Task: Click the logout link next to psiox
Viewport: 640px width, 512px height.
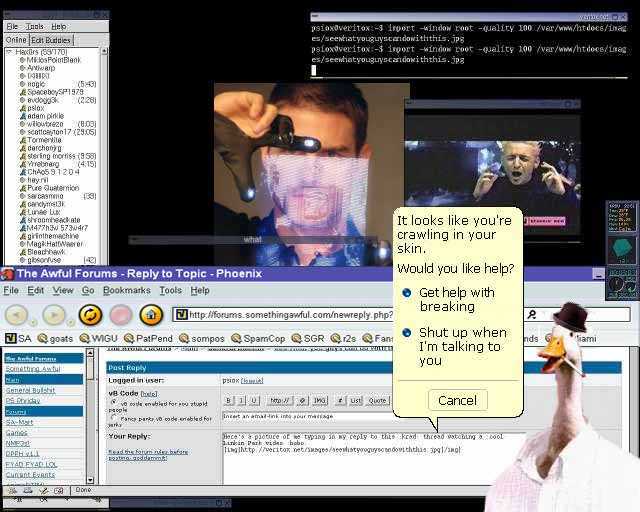Action: coord(252,381)
